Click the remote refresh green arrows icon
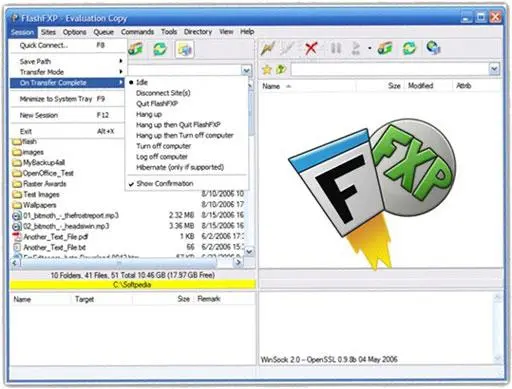 point(410,49)
